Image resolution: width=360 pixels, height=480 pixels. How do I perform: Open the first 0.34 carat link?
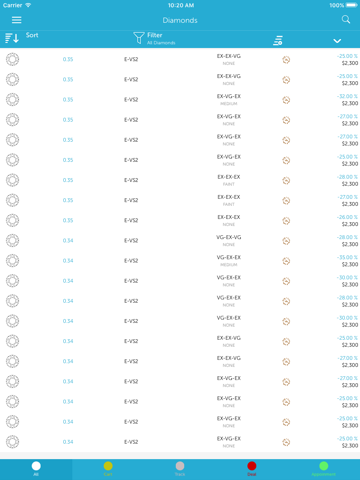(68, 241)
